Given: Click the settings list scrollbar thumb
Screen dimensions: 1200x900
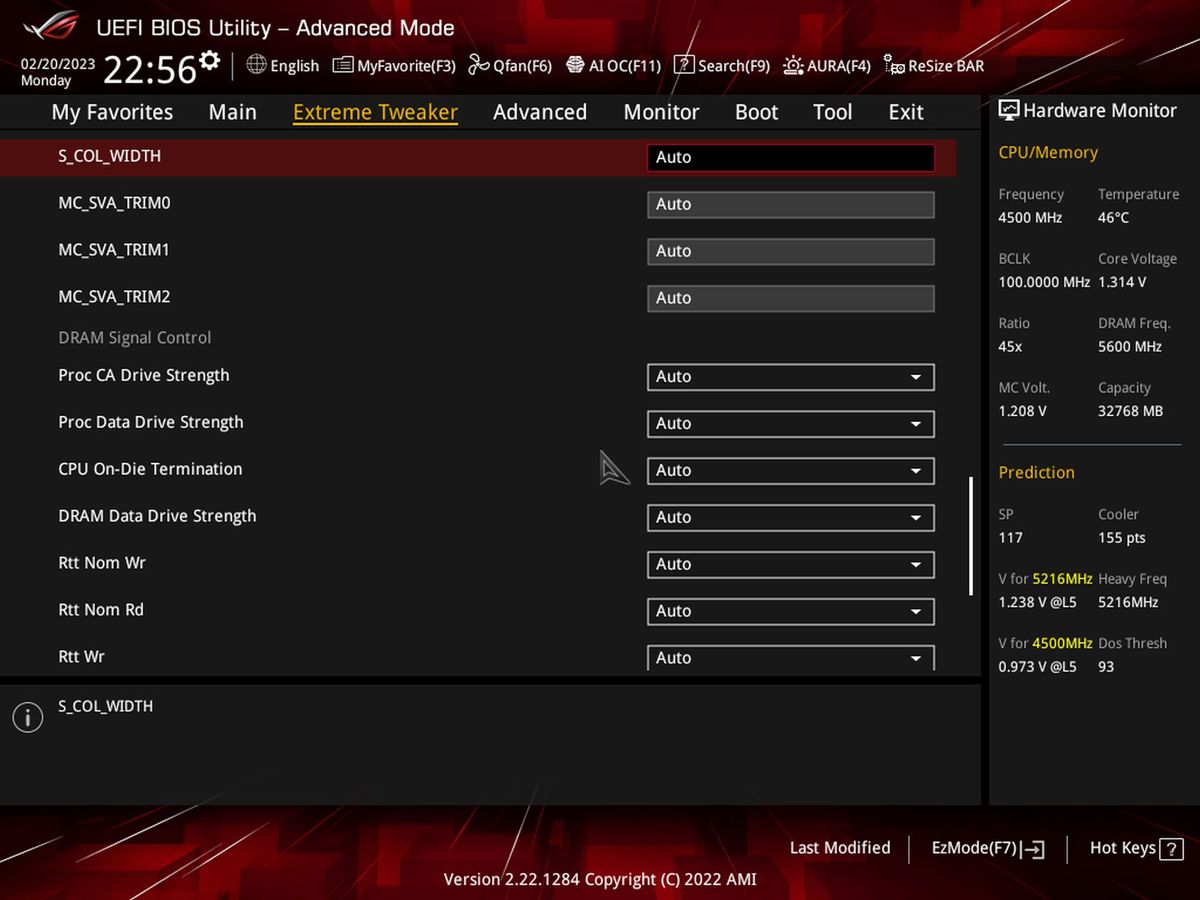Looking at the screenshot, I should pyautogui.click(x=970, y=537).
